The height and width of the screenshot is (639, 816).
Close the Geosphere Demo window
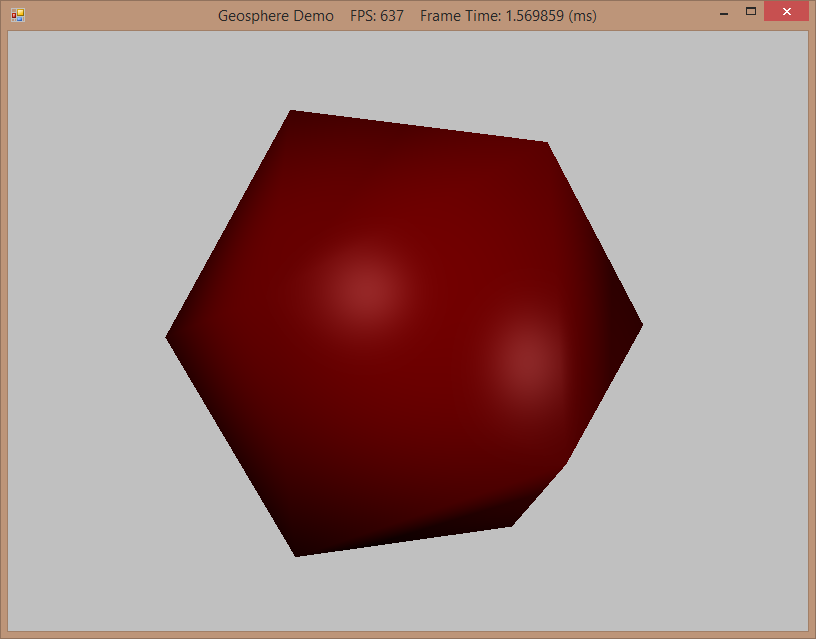click(x=786, y=12)
